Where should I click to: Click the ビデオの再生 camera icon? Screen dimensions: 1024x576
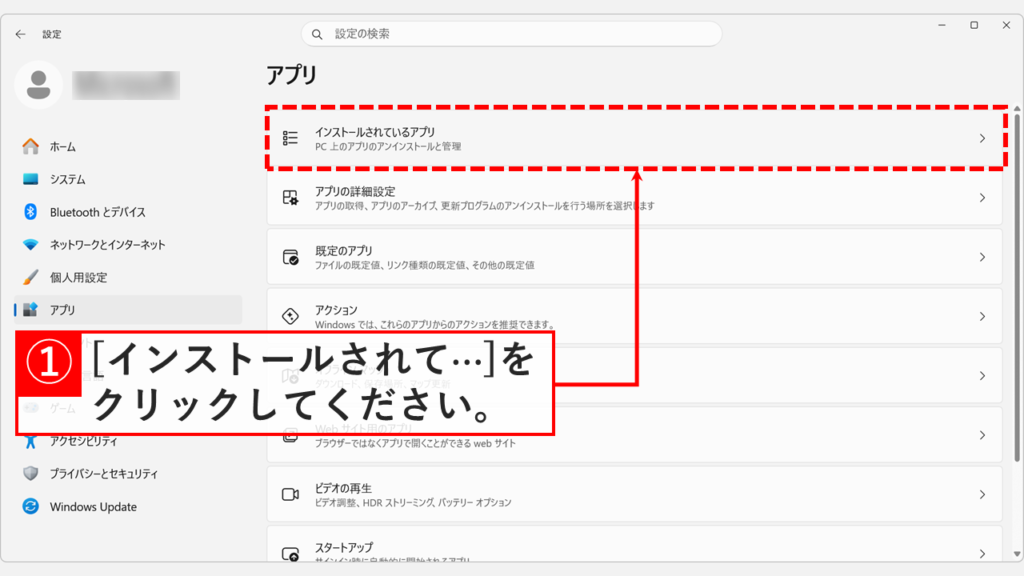point(291,494)
